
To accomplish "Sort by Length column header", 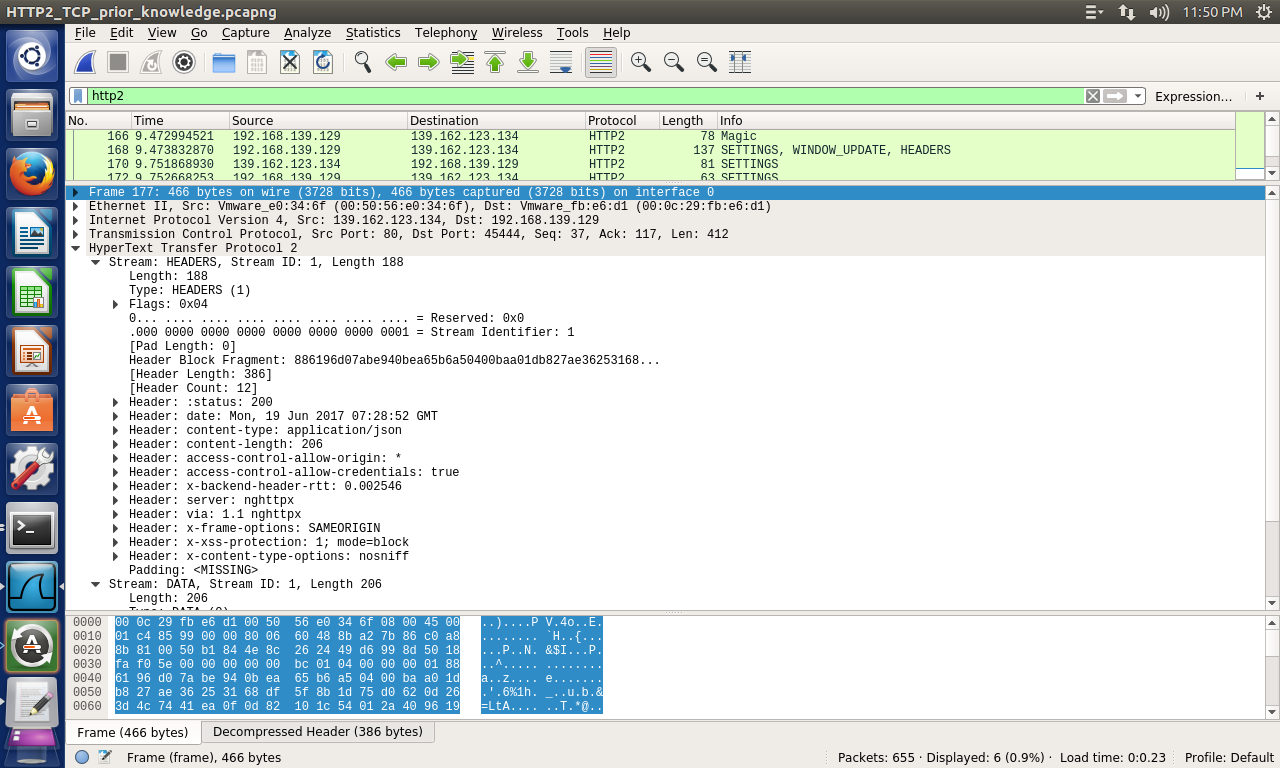I will (x=687, y=120).
